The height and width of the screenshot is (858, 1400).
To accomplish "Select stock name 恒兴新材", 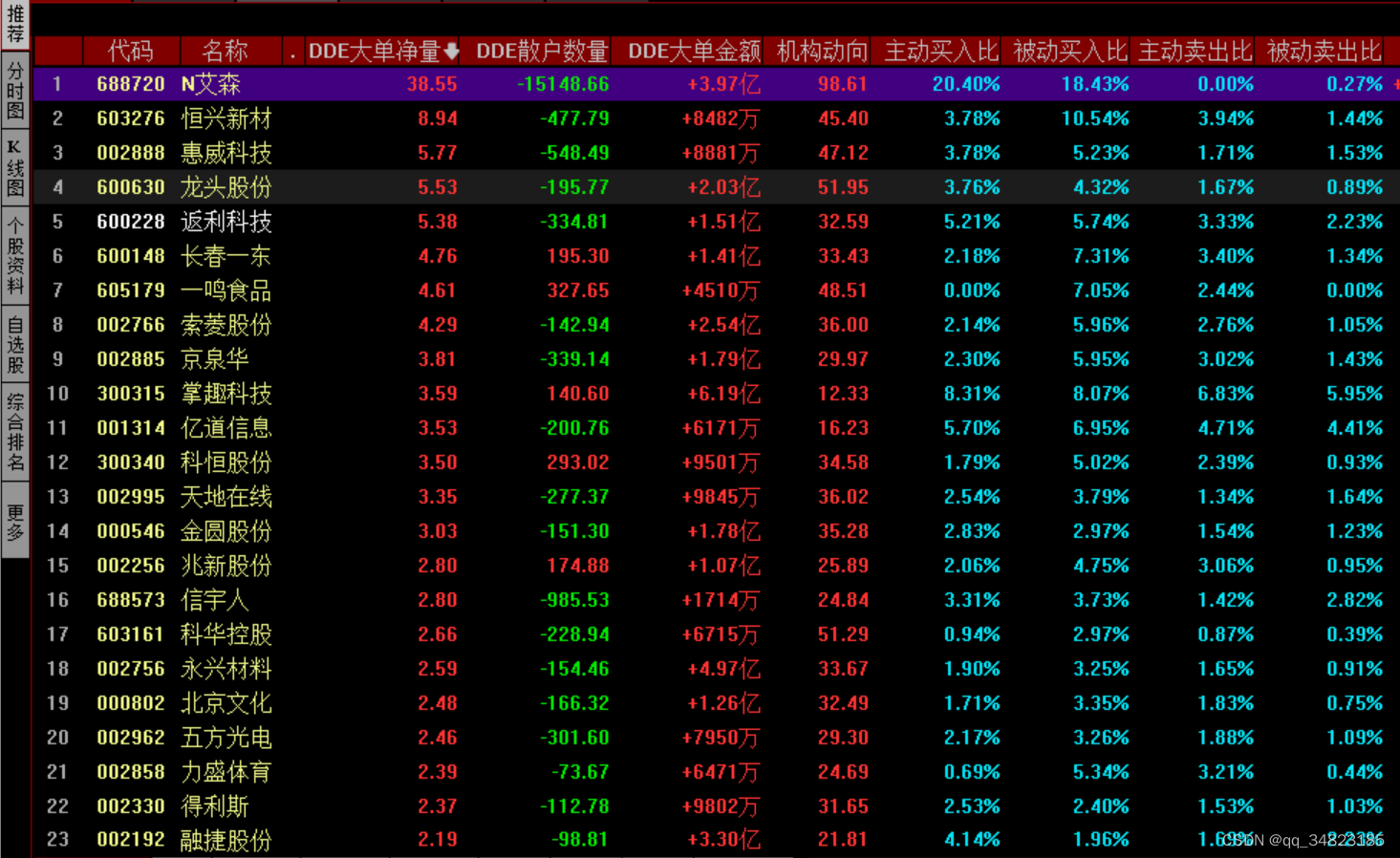I will coord(226,118).
